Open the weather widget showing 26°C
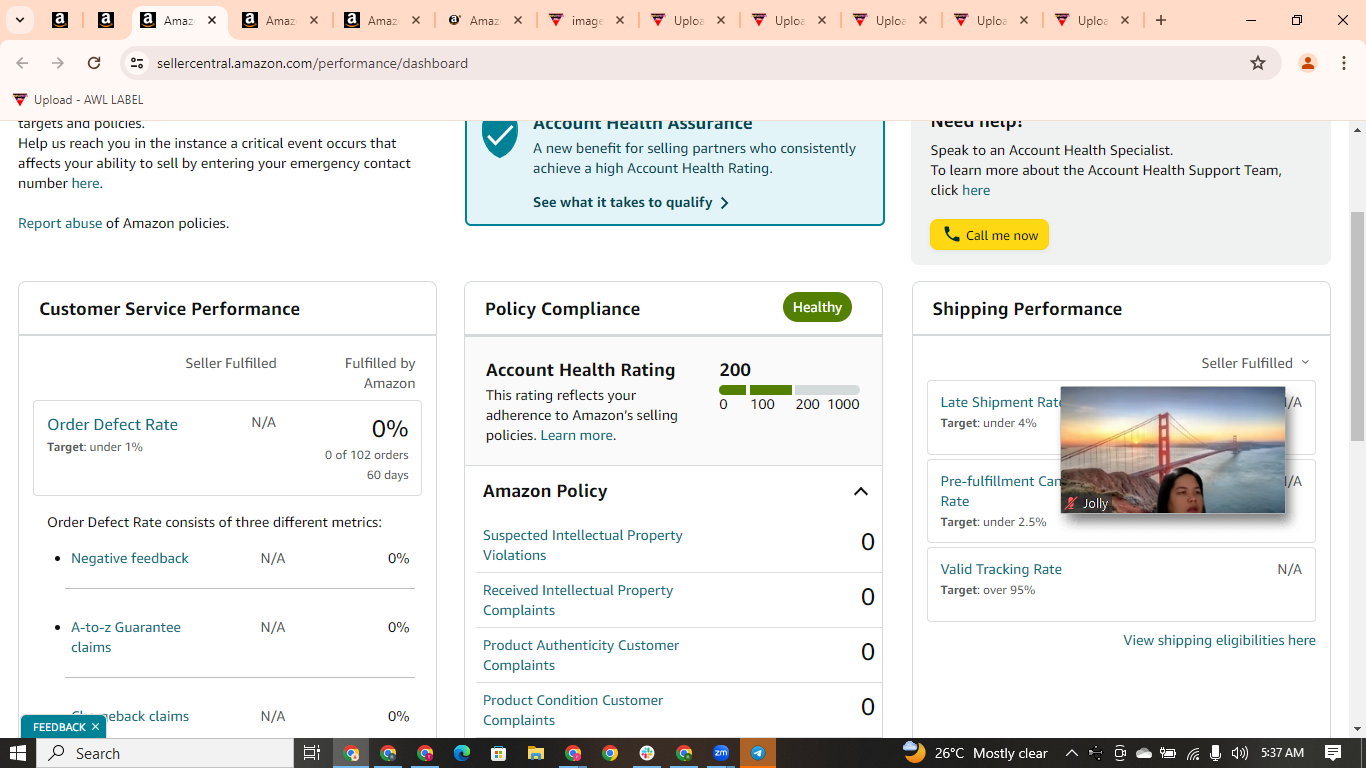This screenshot has height=768, width=1366. coord(976,753)
